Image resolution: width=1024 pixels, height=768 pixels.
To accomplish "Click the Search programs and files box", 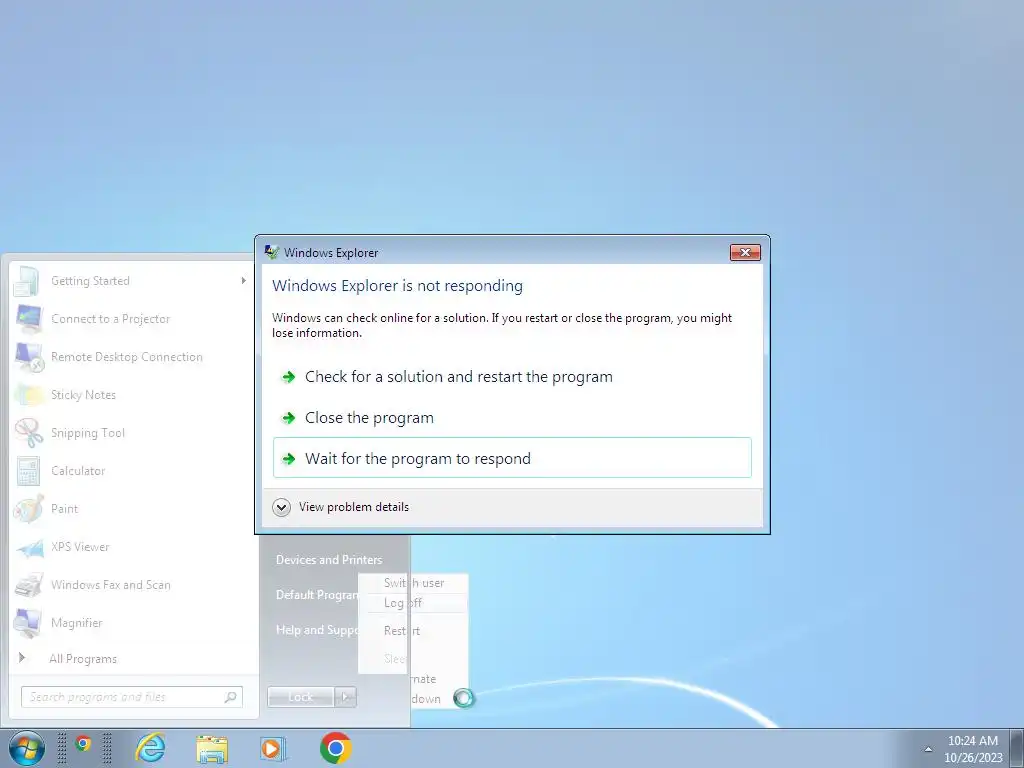I will point(131,697).
